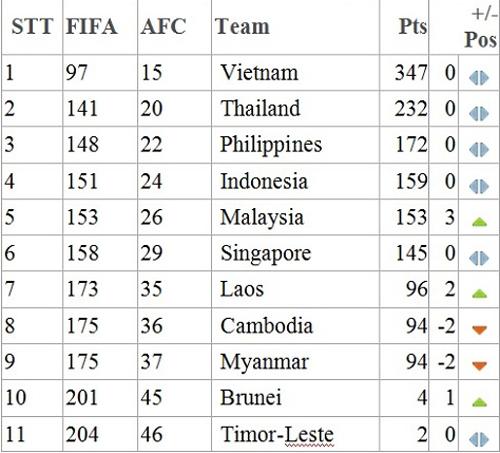The width and height of the screenshot is (500, 453).
Task: Click the orange down arrow for Cambodia
Action: [479, 330]
